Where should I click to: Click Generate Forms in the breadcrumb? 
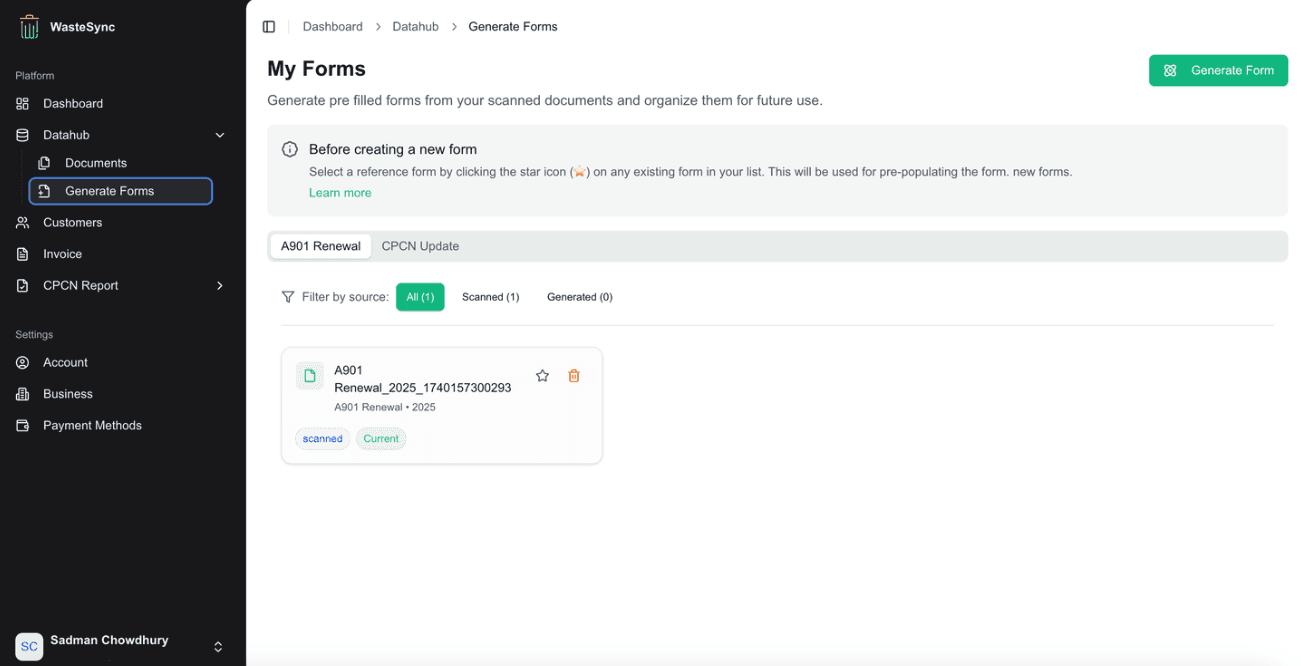click(x=513, y=27)
